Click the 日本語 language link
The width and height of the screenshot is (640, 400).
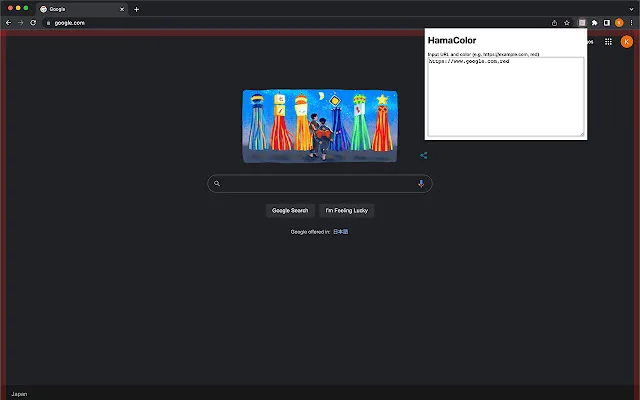[341, 231]
